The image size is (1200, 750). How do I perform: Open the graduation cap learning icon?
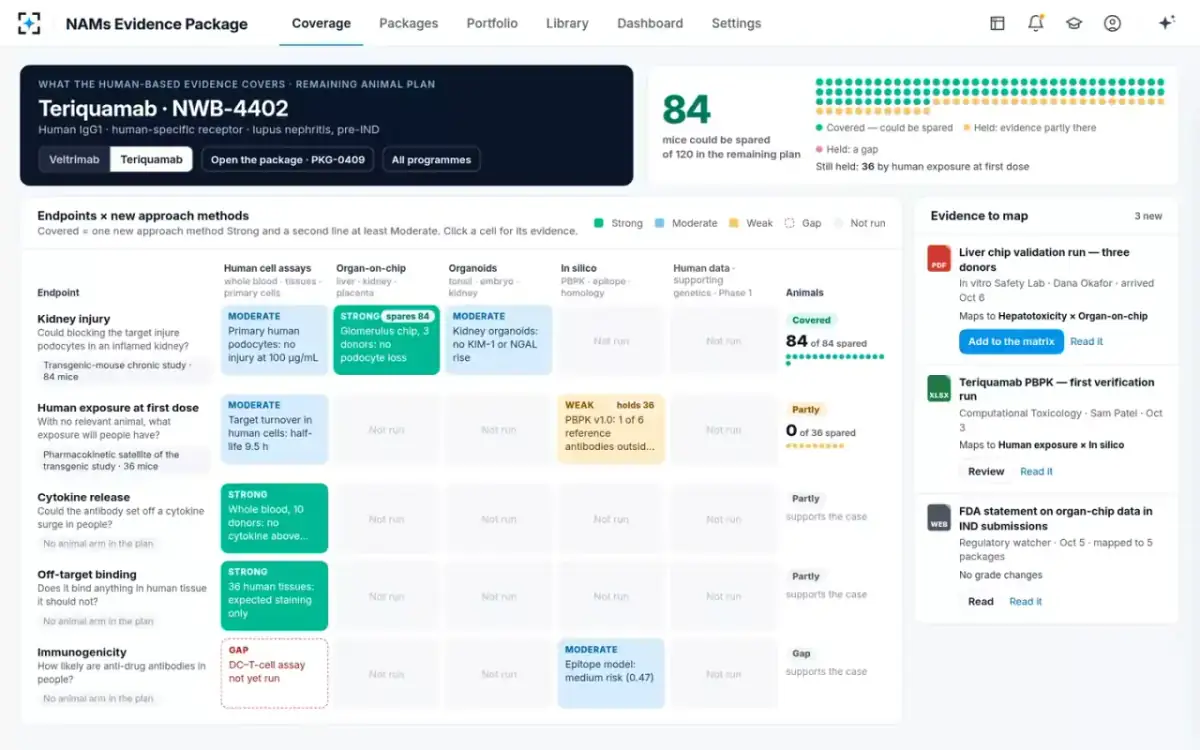pyautogui.click(x=1074, y=23)
